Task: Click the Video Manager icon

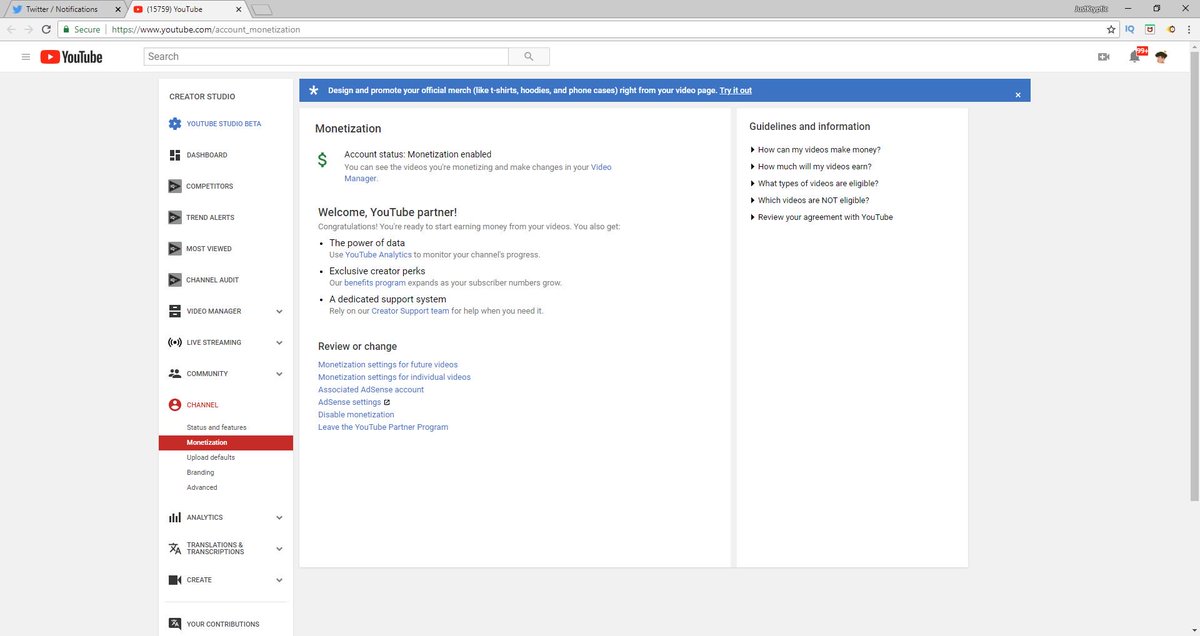Action: click(175, 311)
